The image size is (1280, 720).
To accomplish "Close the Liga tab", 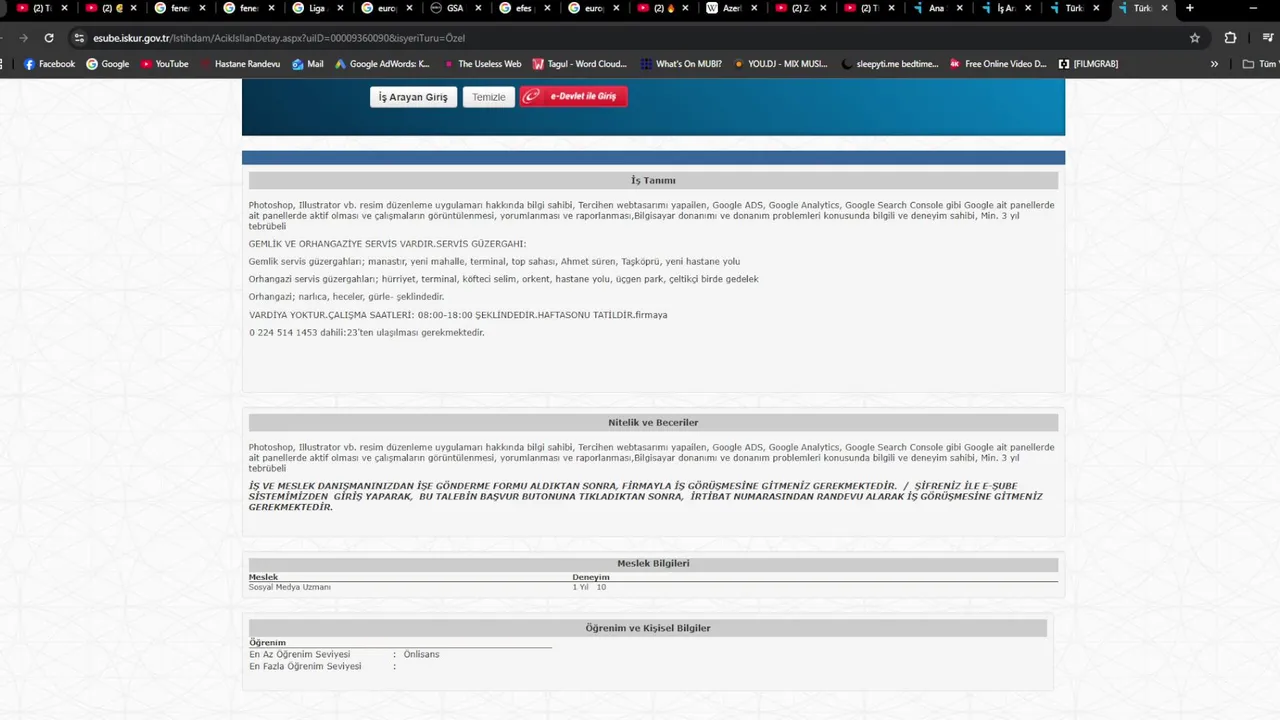I will 340,8.
